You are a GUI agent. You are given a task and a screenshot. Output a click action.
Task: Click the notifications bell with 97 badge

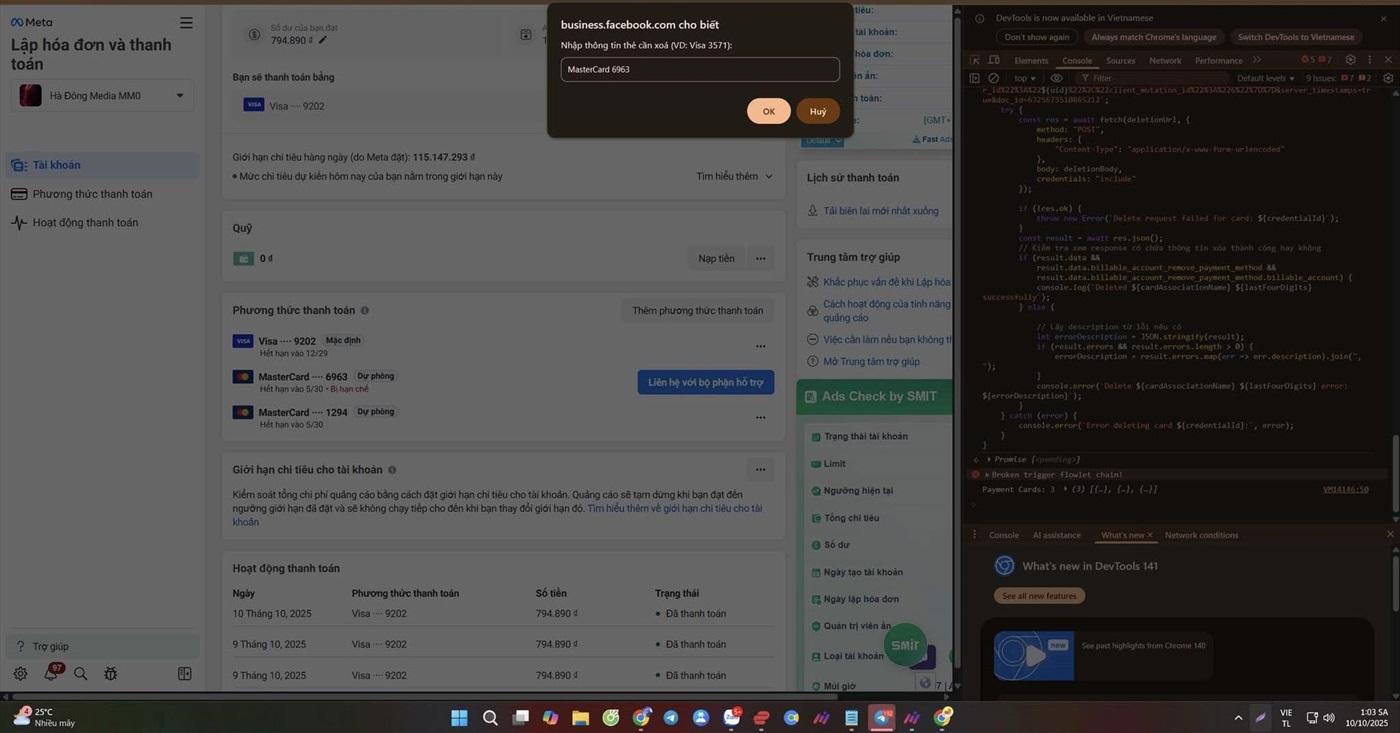click(51, 674)
